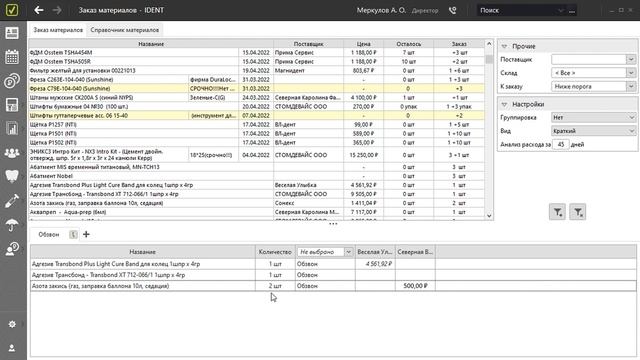The image size is (640, 360).
Task: Go back with the left arrow
Action: point(39,10)
